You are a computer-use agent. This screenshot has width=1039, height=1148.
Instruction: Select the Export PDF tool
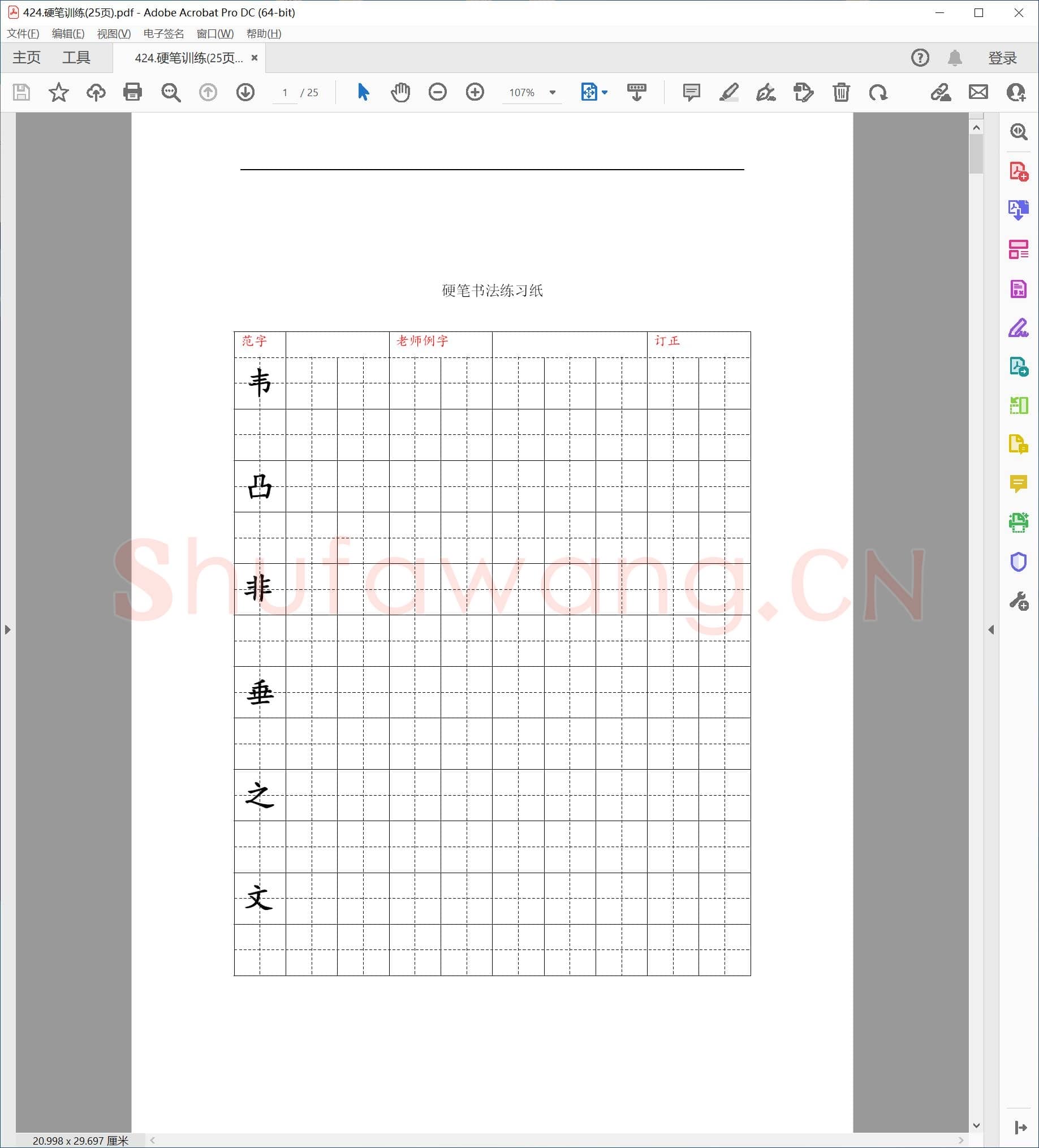click(x=1020, y=210)
